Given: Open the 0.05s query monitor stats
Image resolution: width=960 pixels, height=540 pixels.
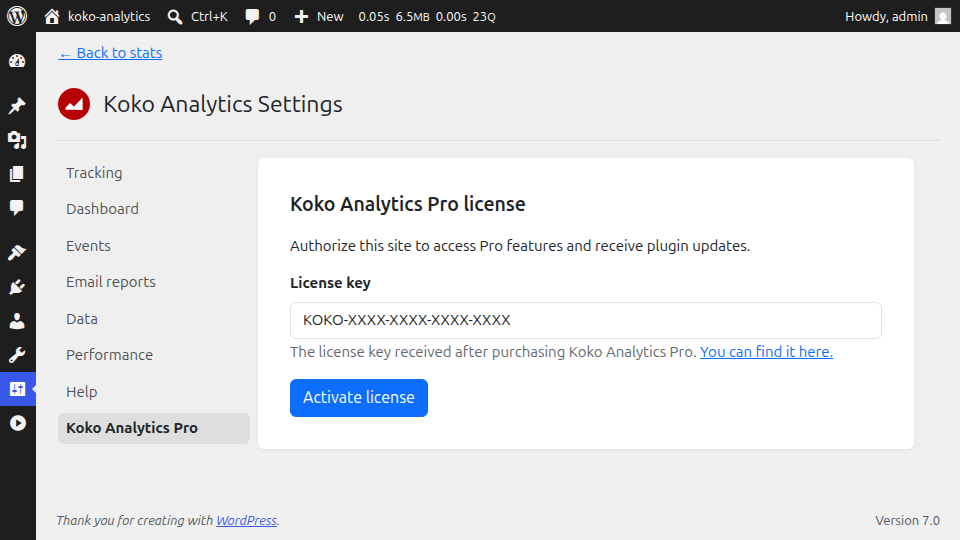Looking at the screenshot, I should pyautogui.click(x=427, y=17).
